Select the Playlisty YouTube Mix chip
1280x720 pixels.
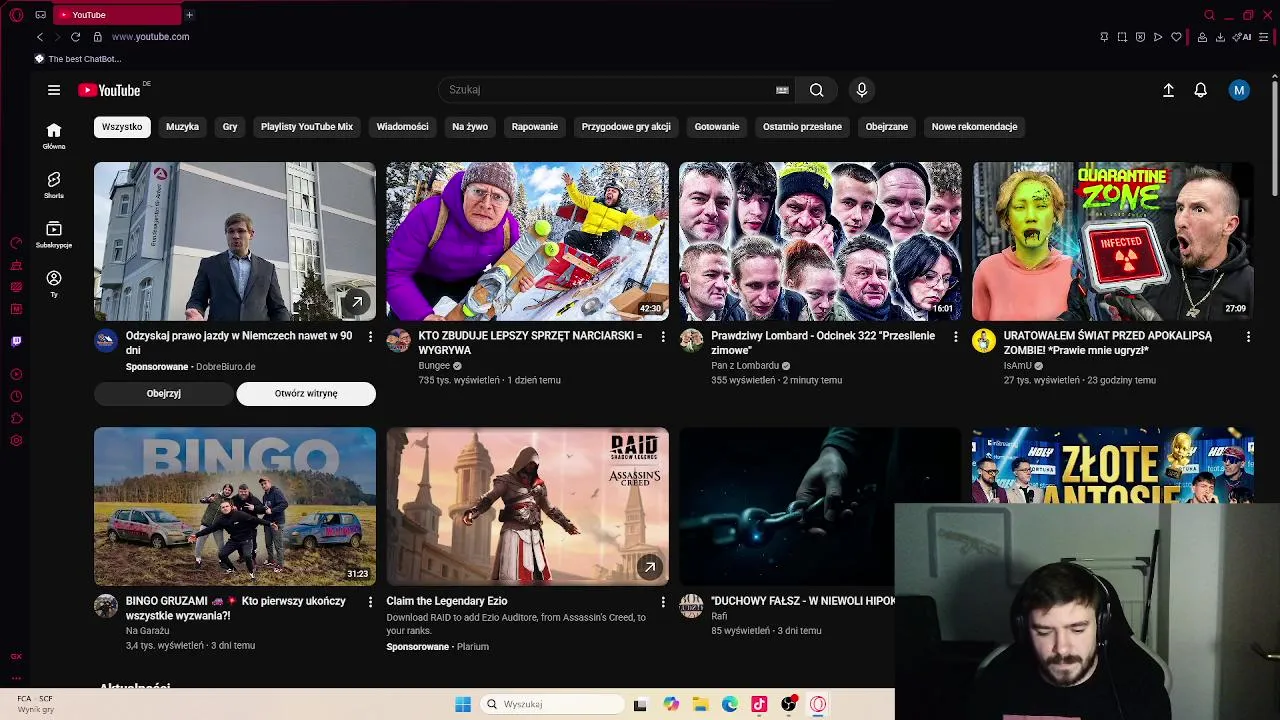click(x=307, y=127)
